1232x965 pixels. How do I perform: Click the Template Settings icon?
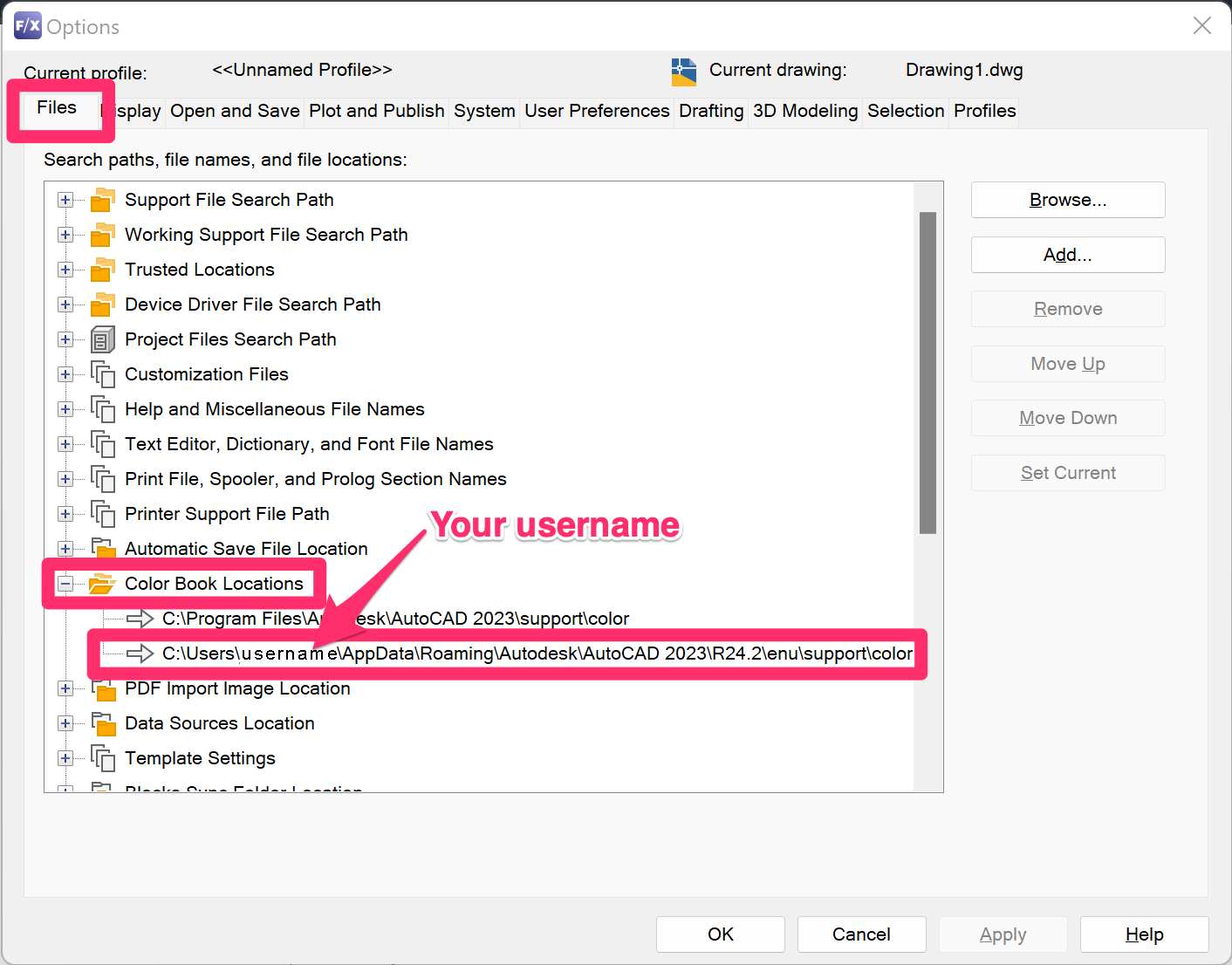103,758
